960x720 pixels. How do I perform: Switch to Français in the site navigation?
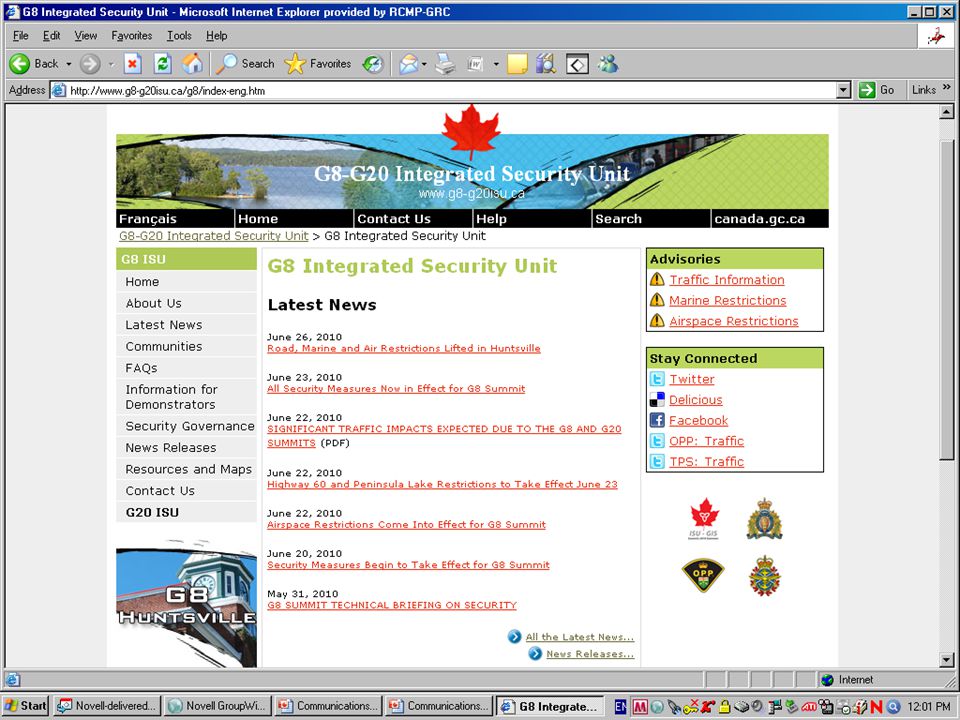tap(148, 219)
